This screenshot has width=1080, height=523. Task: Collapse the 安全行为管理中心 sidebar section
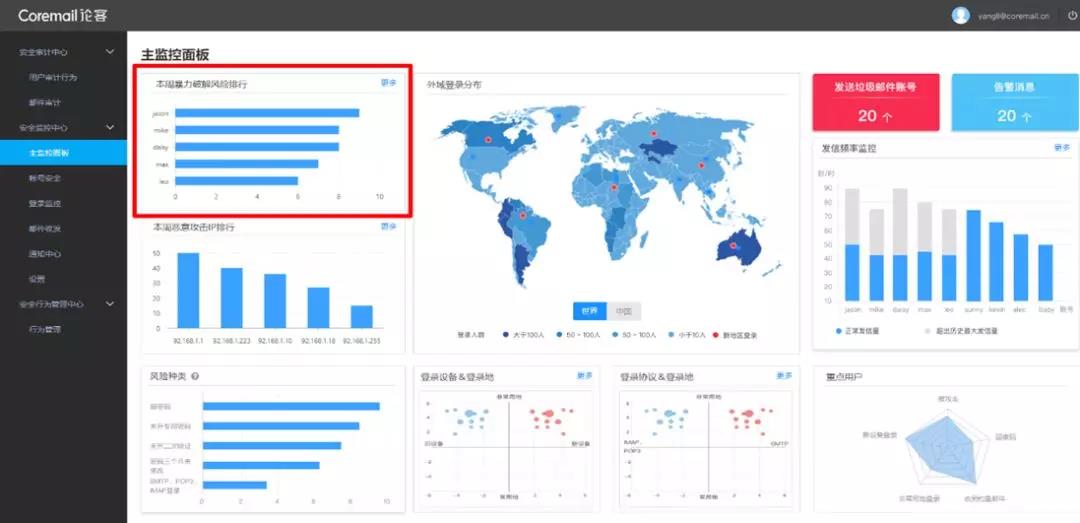(110, 304)
